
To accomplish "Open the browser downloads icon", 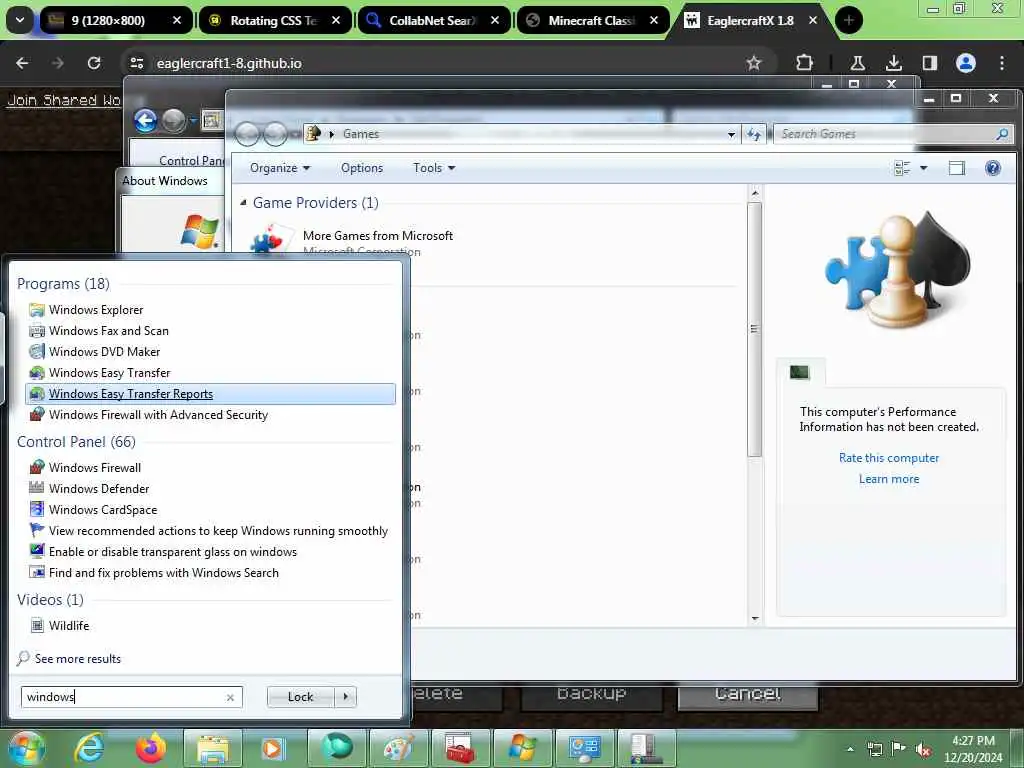I will point(893,63).
